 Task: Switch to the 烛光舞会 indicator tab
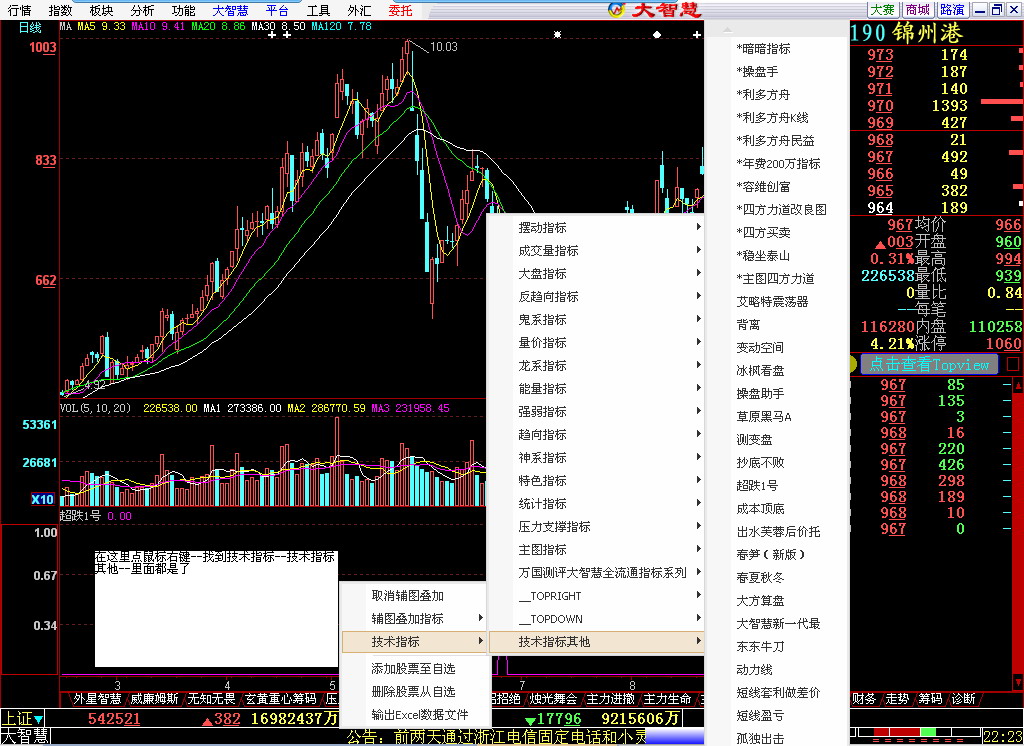[553, 699]
